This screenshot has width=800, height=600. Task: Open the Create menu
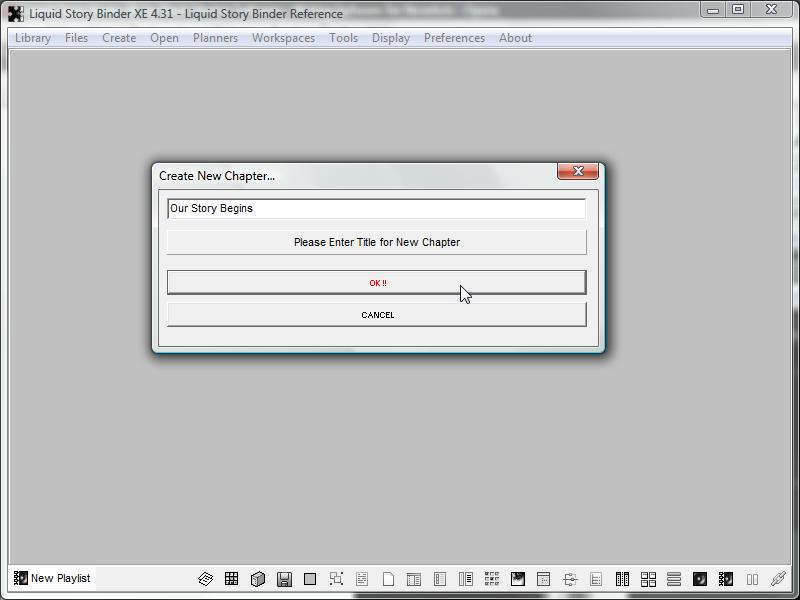tap(119, 38)
